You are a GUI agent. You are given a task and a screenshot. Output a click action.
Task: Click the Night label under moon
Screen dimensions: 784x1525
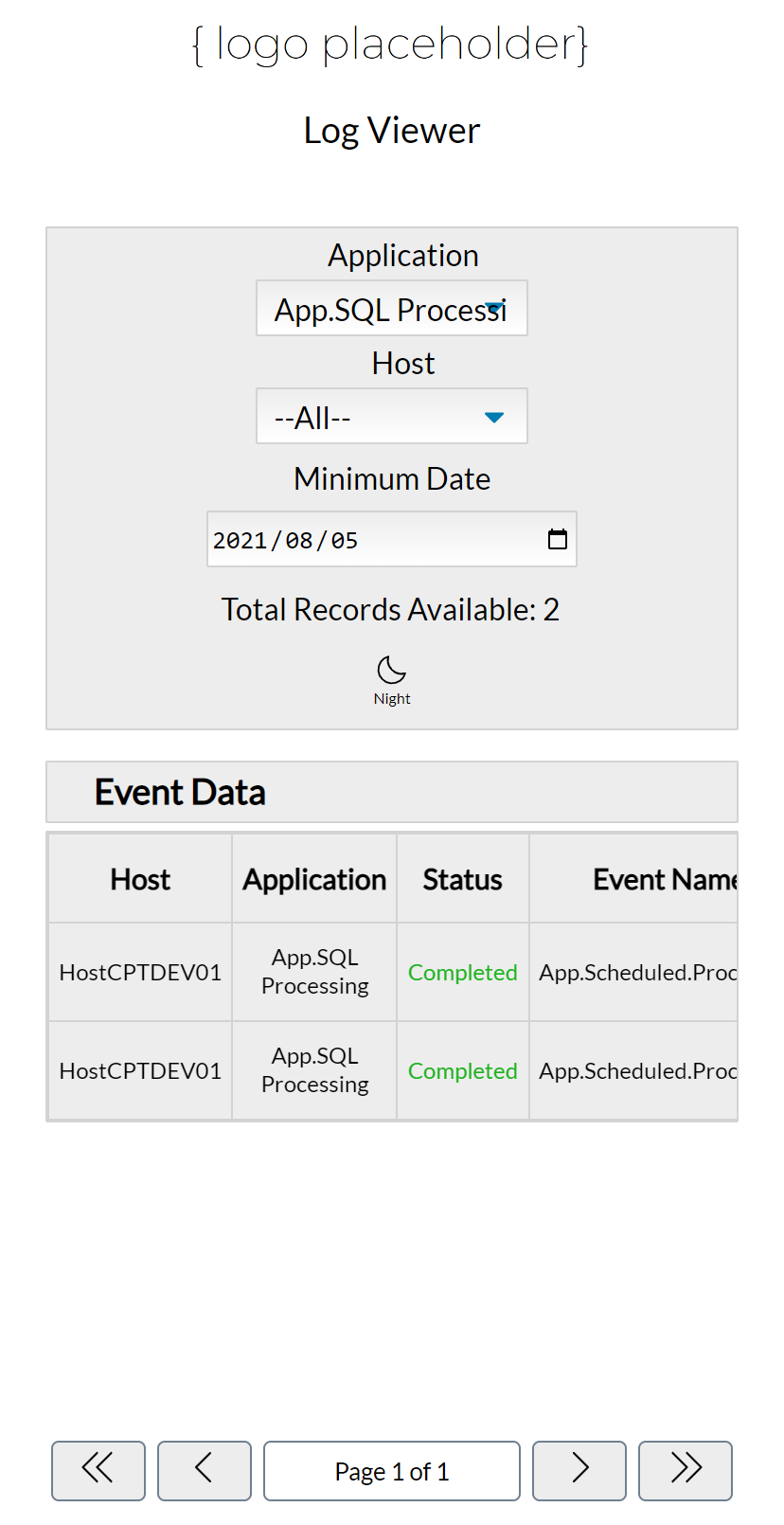point(392,698)
